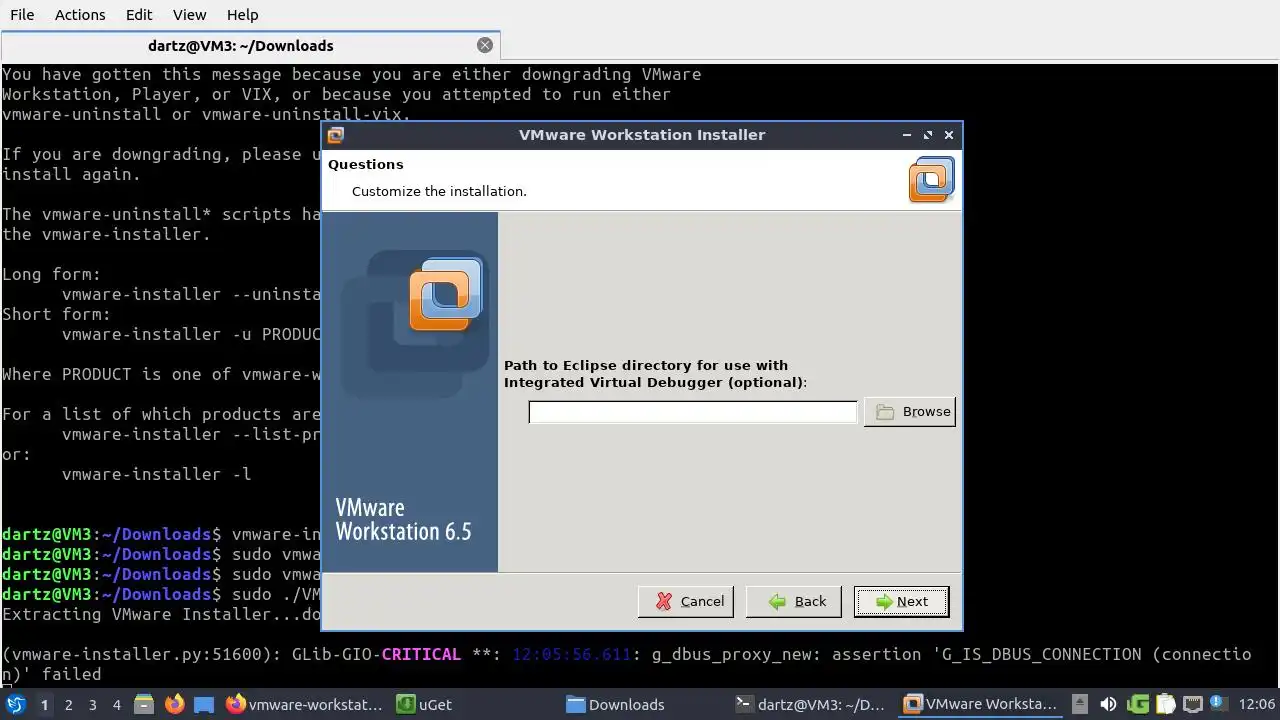Maximize the VMware Workstation Installer window
This screenshot has height=720, width=1280.
coord(928,135)
